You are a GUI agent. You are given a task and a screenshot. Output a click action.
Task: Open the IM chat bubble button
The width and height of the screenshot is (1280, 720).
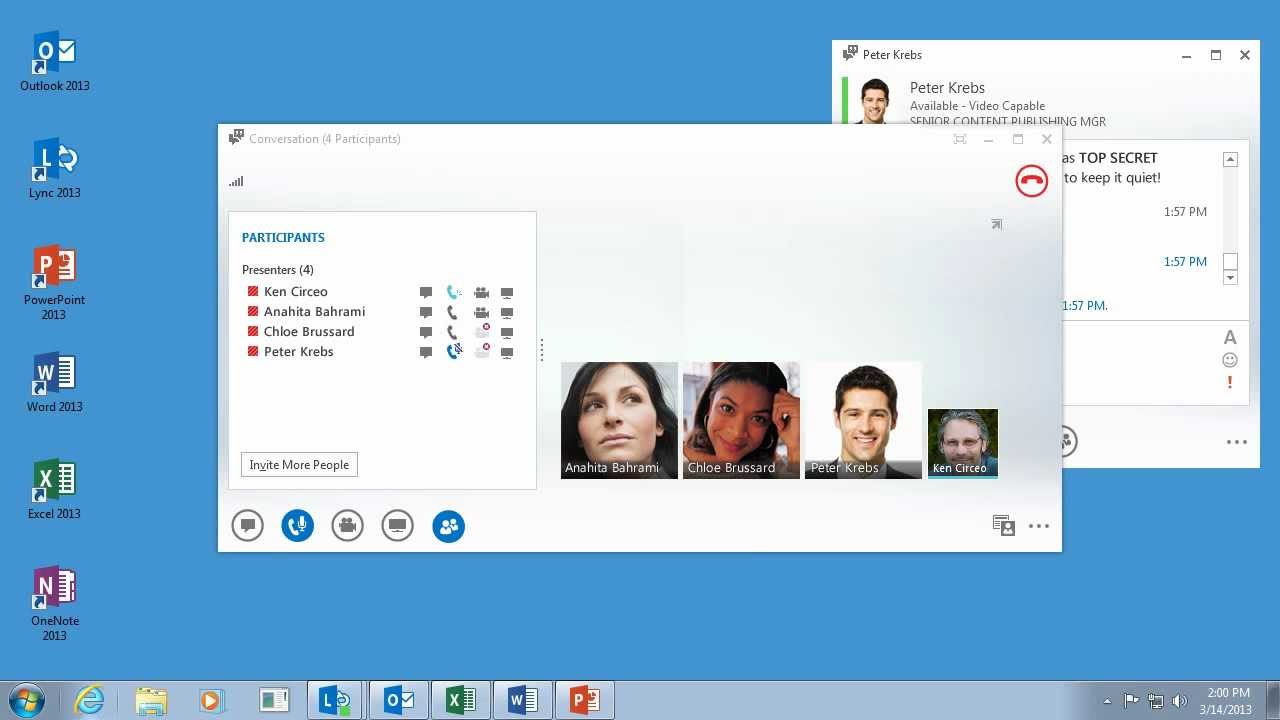coord(247,526)
